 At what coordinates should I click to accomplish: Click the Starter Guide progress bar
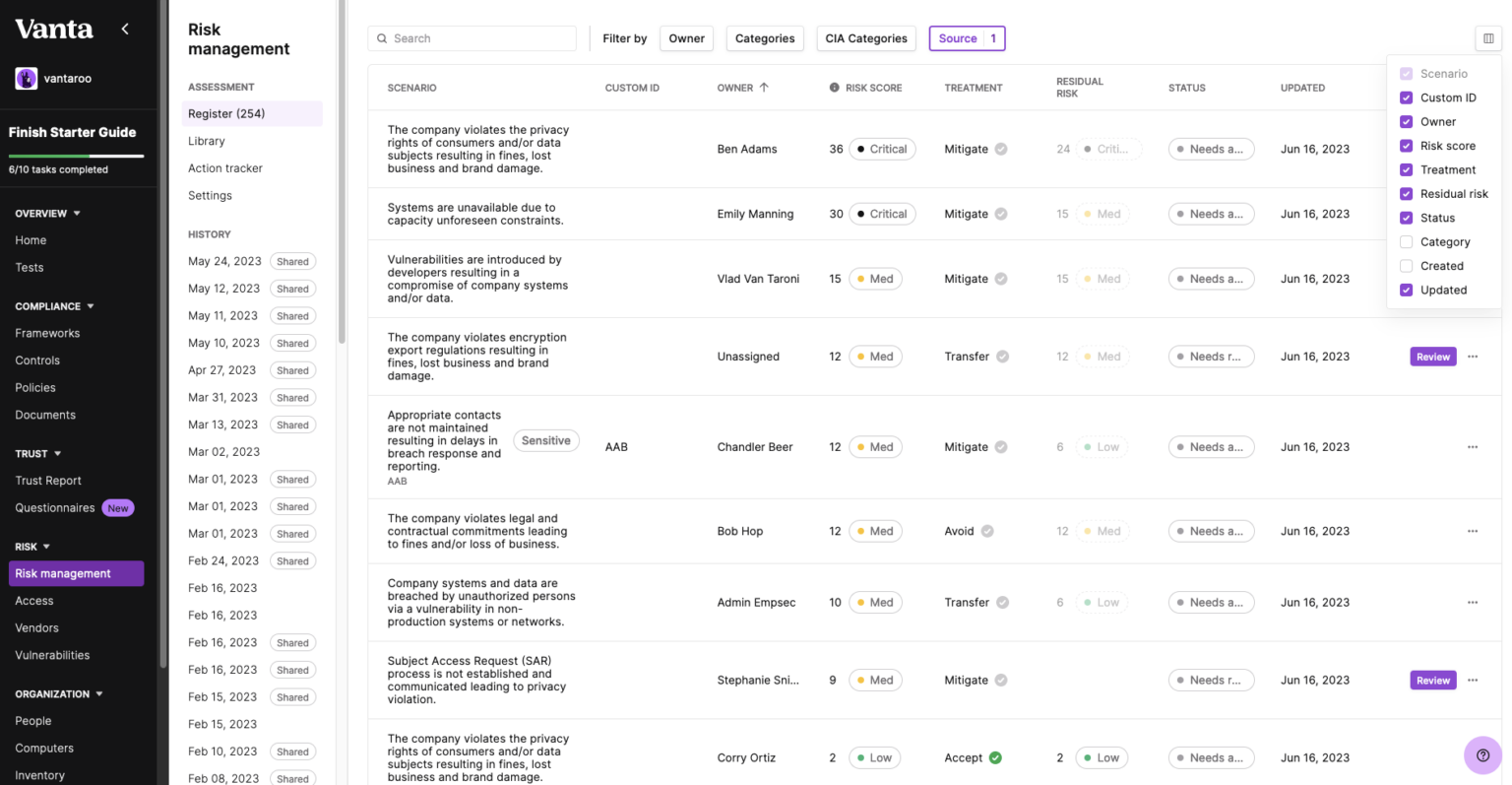point(77,154)
